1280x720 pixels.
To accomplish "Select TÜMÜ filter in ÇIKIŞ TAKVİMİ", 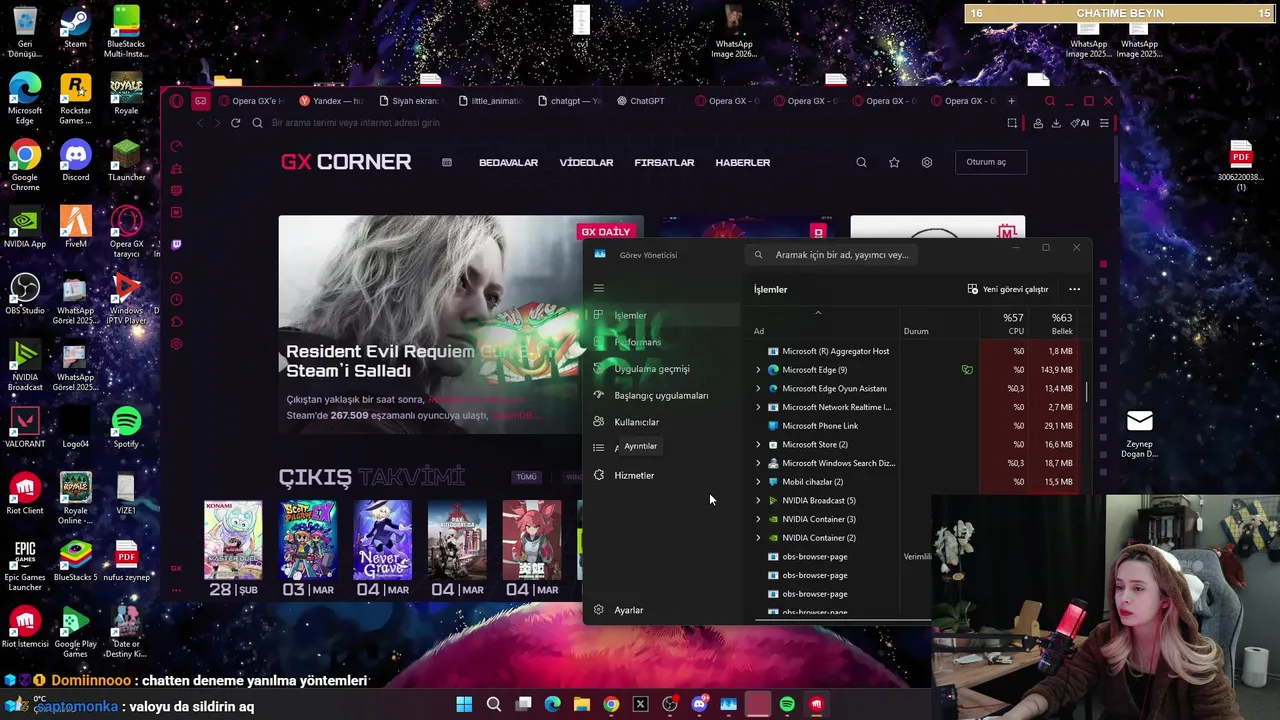I will [x=526, y=477].
